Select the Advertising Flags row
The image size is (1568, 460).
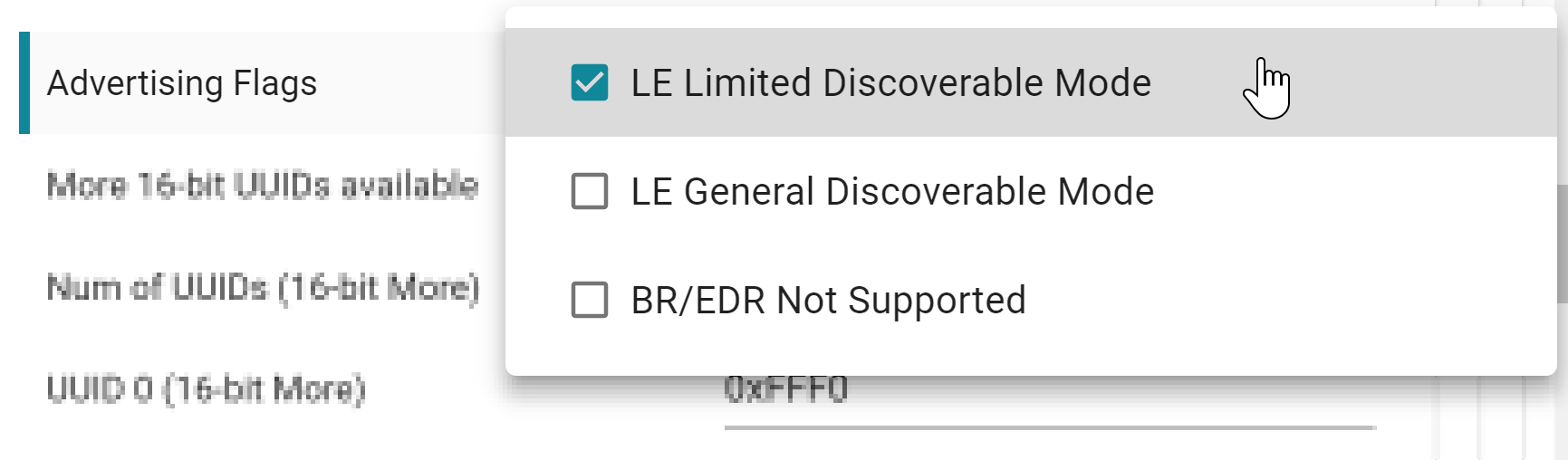pos(182,83)
